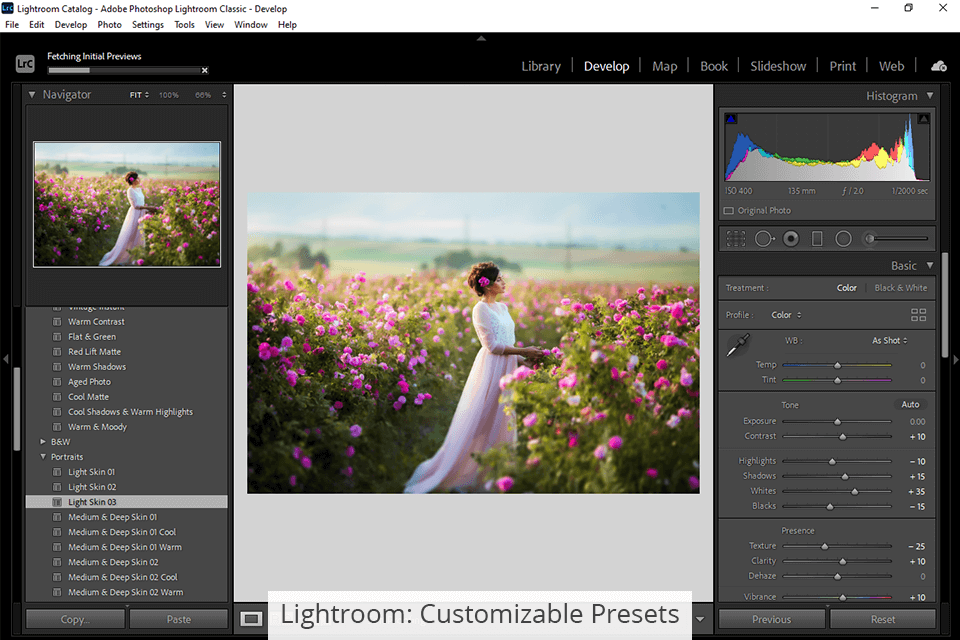This screenshot has height=640, width=960.
Task: Switch to the Print module
Action: point(842,66)
